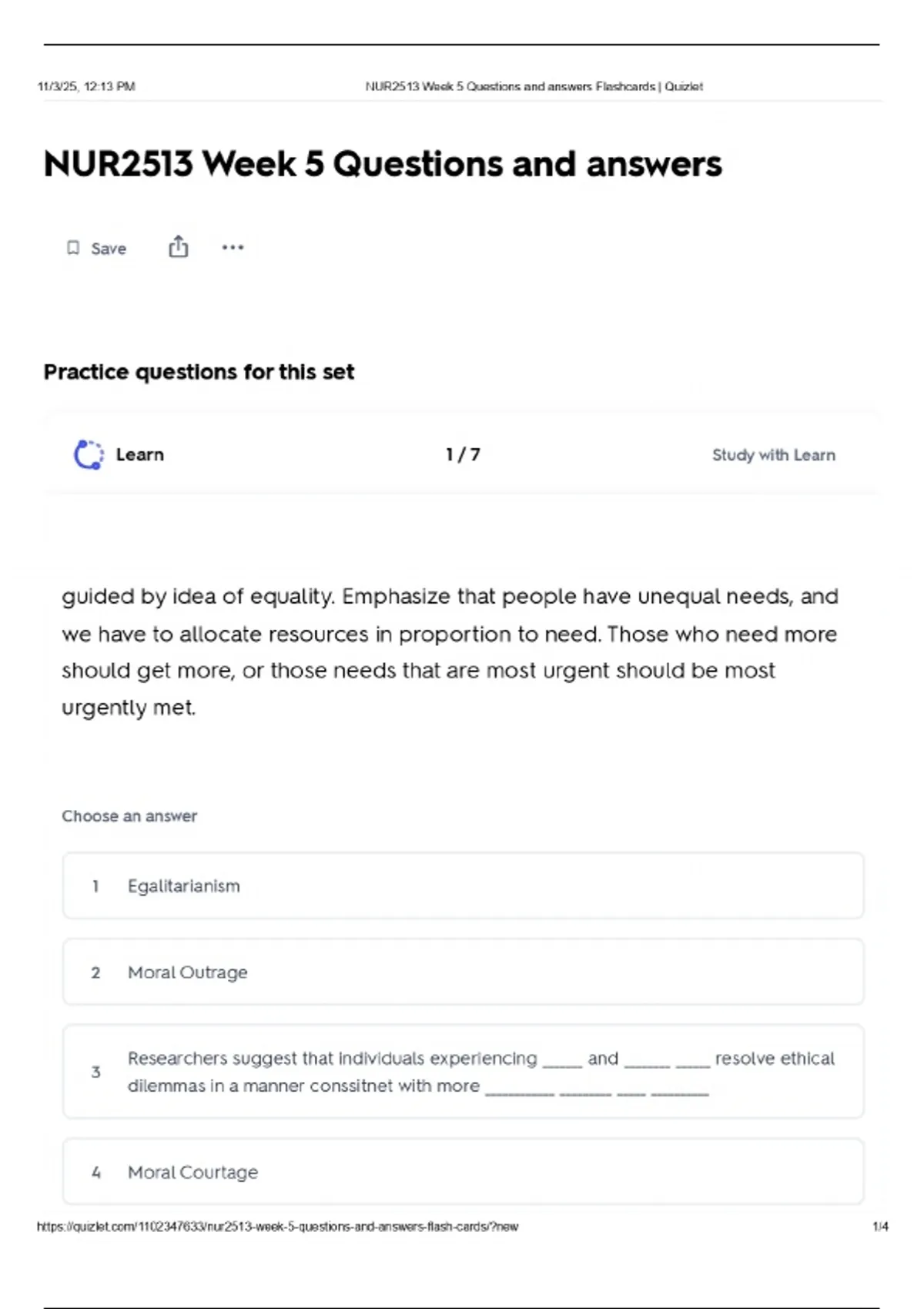Click the Save bookmark icon
The width and height of the screenshot is (924, 1309).
(x=73, y=248)
